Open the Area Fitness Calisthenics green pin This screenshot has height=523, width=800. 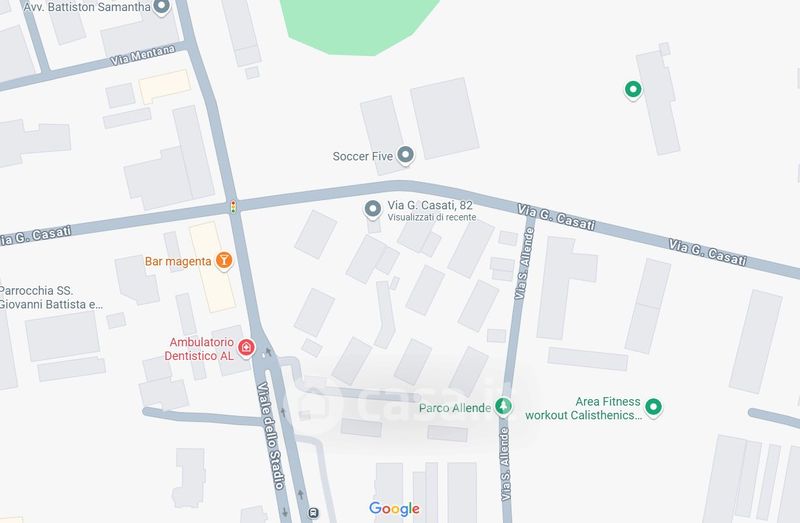(653, 407)
